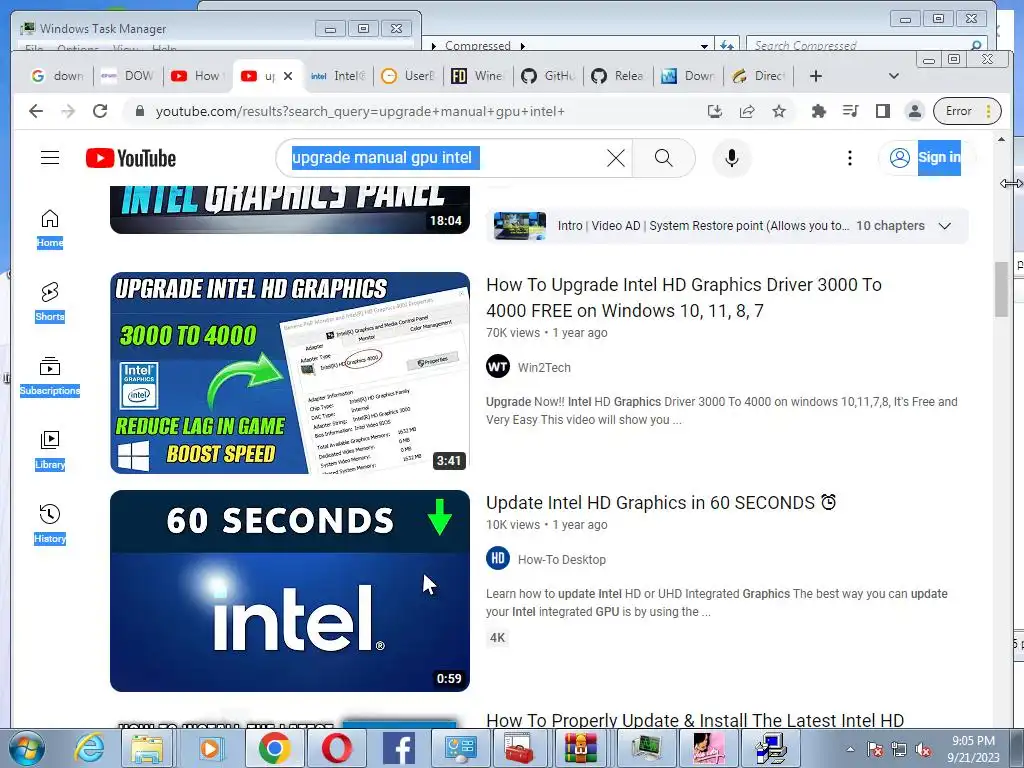
Task: Open the Explorer address bar dropdown arrow
Action: coord(704,46)
